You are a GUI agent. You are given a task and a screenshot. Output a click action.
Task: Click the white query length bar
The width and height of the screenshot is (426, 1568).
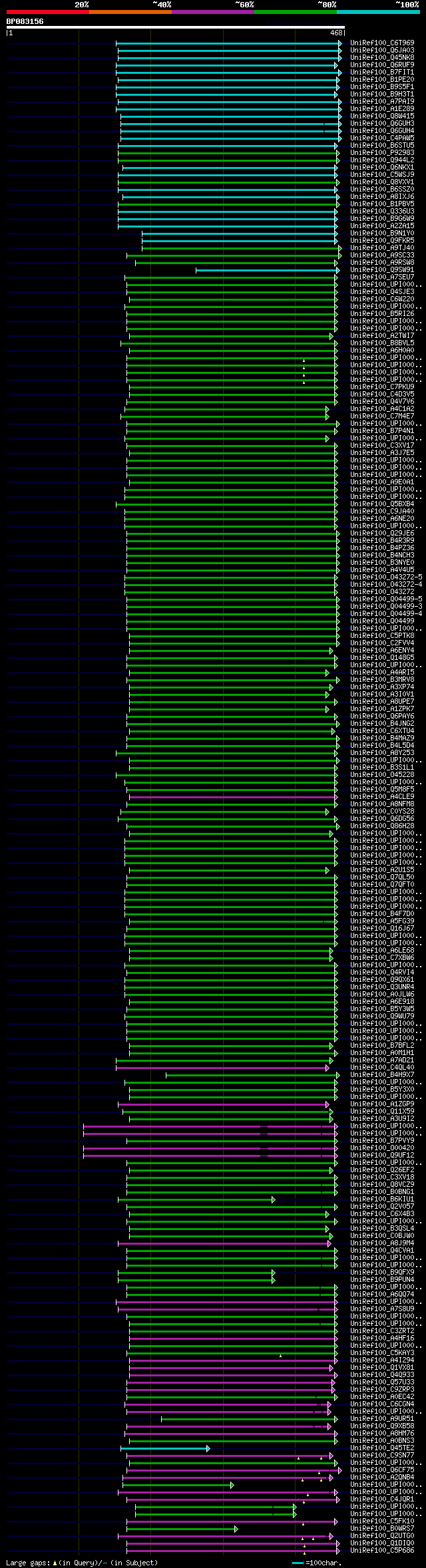pyautogui.click(x=176, y=27)
